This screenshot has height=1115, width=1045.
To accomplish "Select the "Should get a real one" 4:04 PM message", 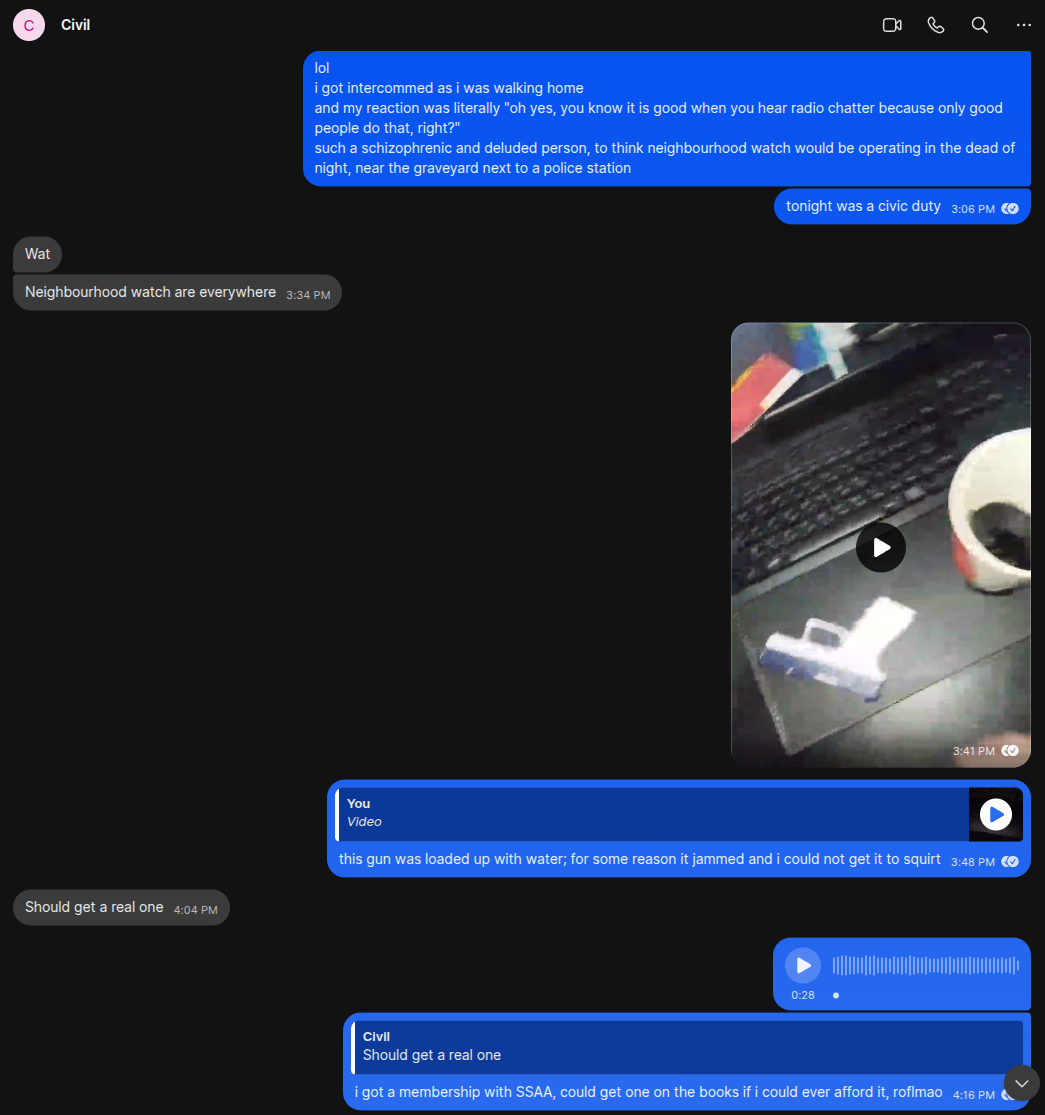I will point(121,907).
